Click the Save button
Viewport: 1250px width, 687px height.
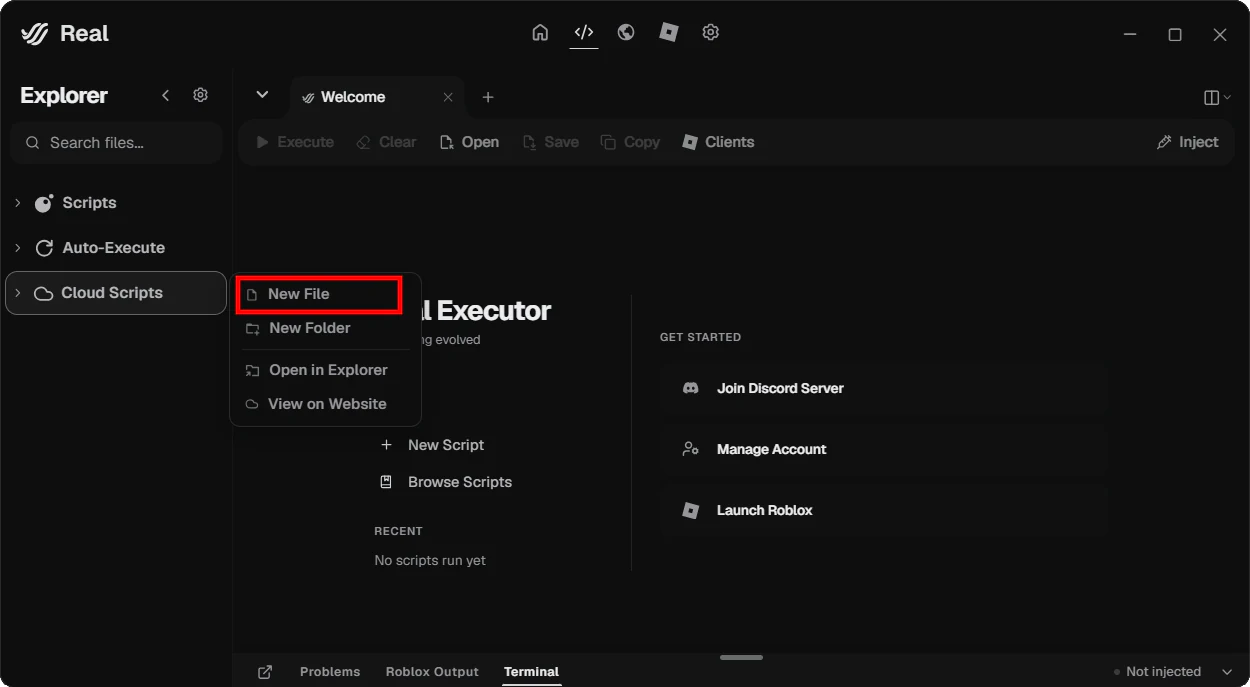551,142
